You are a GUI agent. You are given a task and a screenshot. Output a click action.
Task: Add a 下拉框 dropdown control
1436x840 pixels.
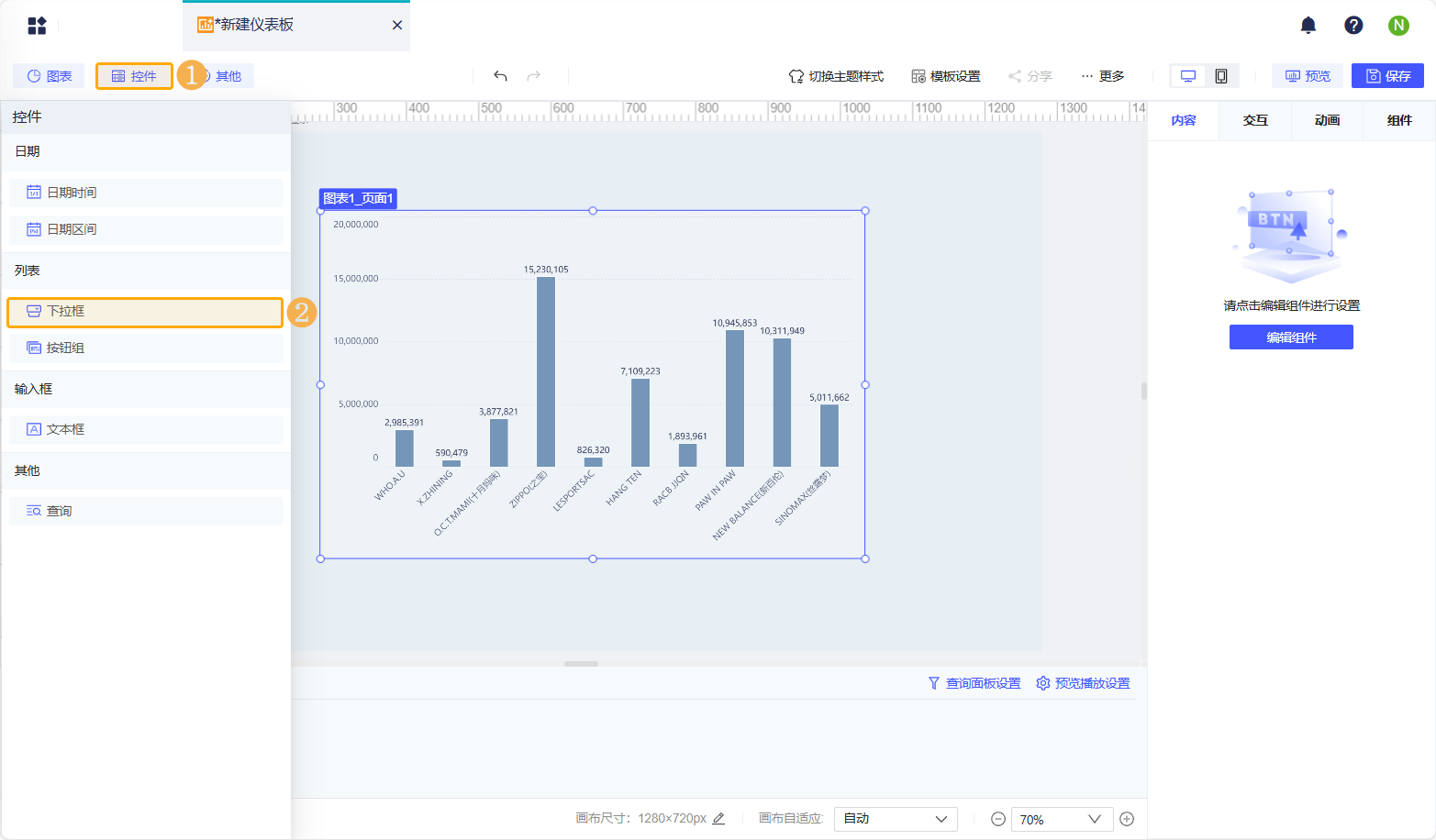145,312
